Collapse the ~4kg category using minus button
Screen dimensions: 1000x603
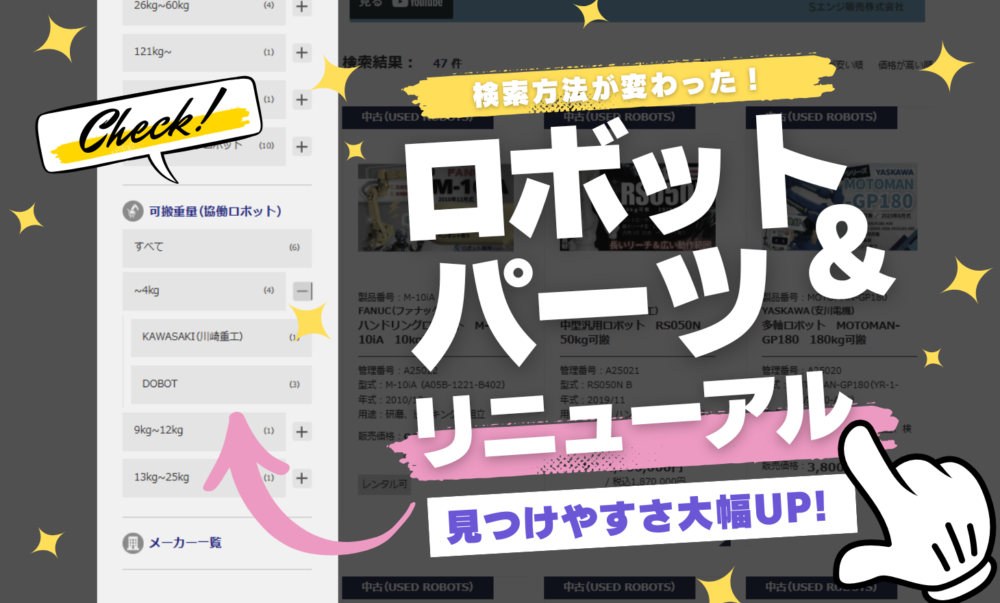(x=302, y=291)
